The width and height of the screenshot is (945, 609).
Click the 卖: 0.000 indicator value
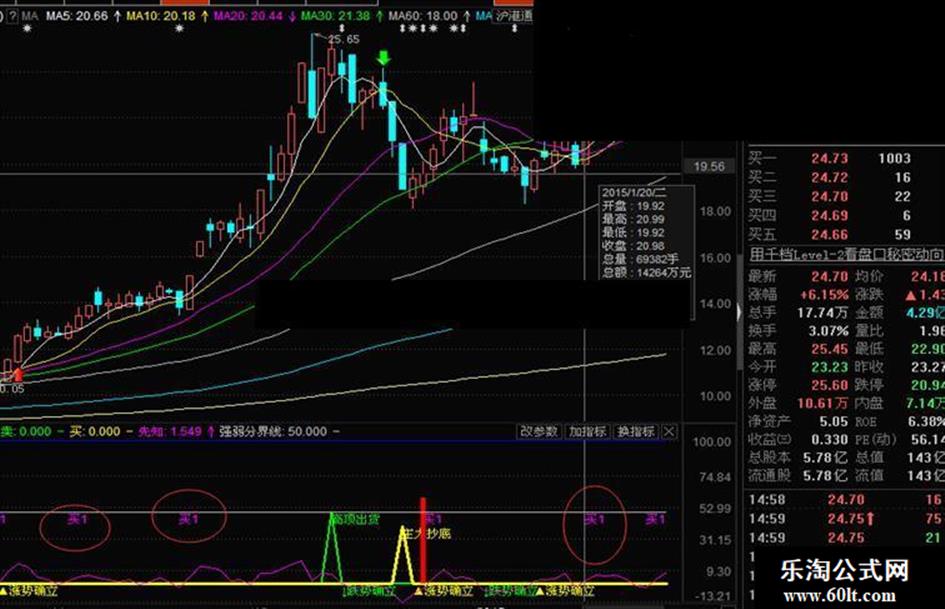[x=26, y=432]
